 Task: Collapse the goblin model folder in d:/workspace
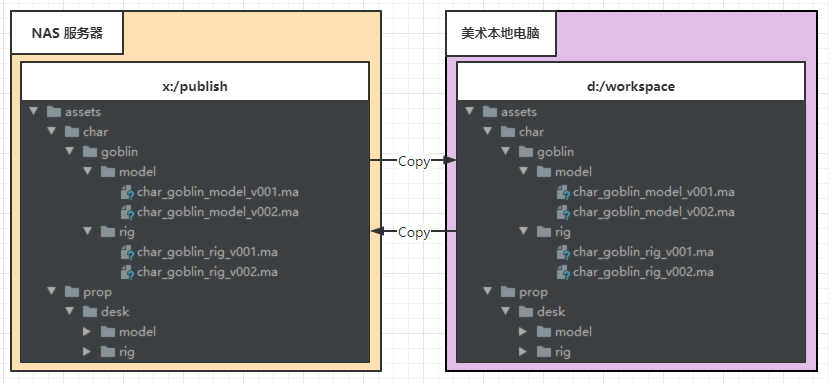[523, 171]
